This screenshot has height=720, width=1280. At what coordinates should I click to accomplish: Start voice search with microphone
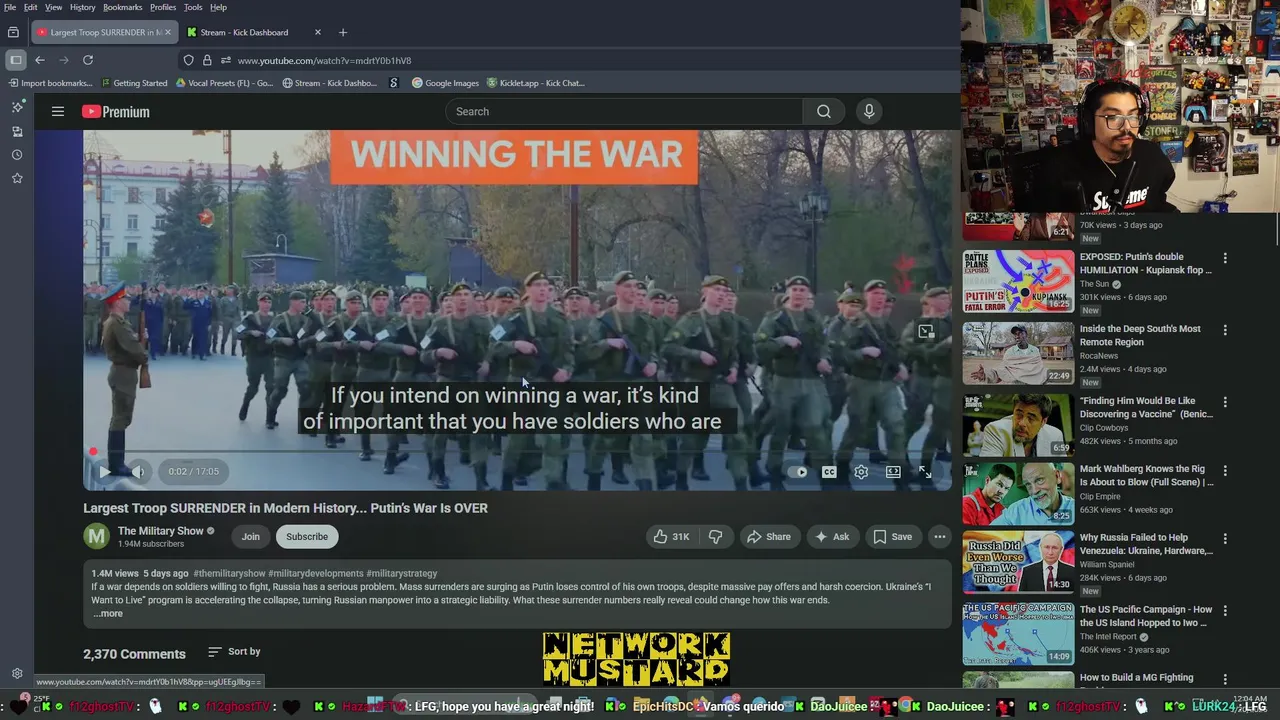coord(869,111)
